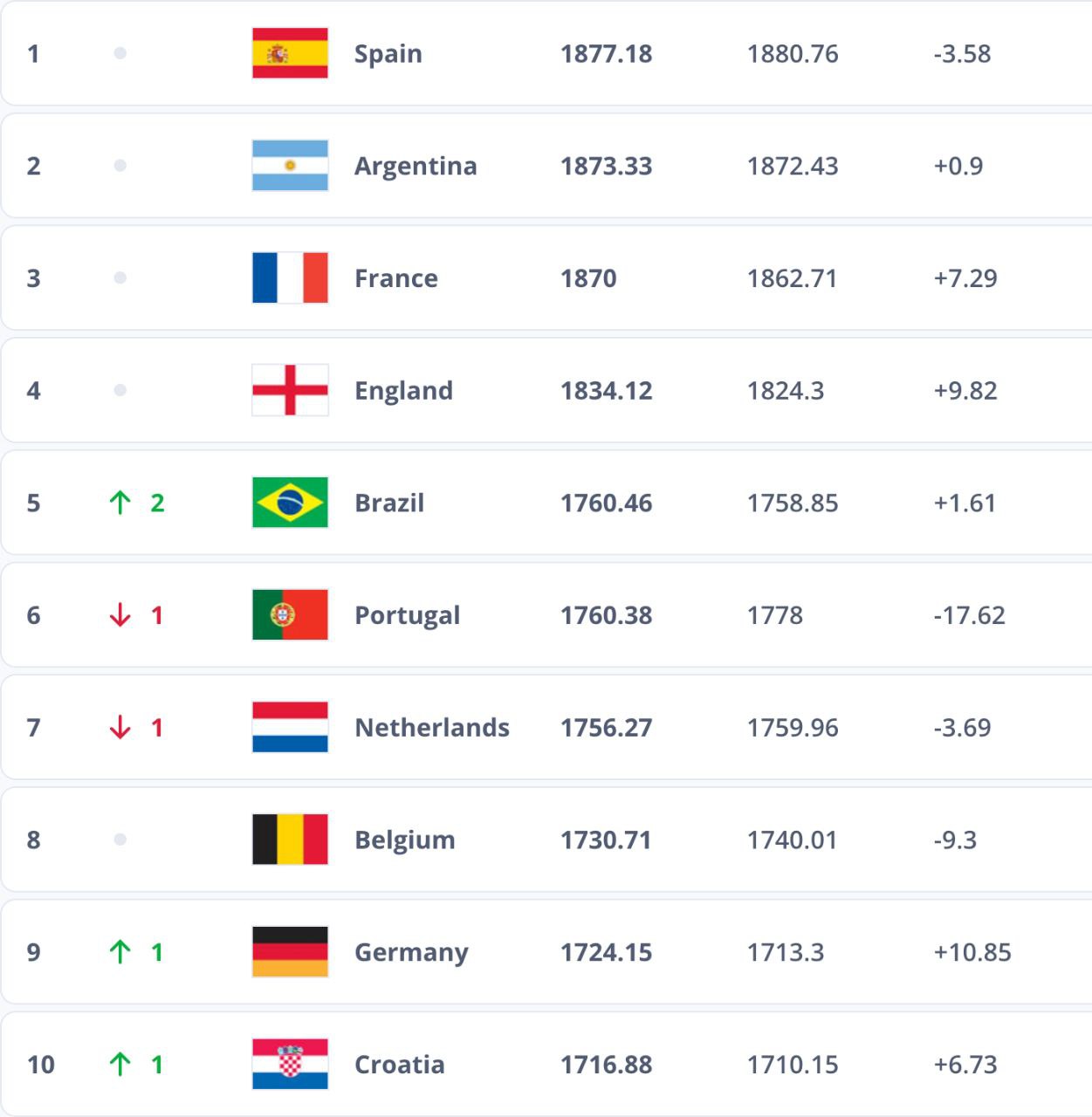Click the England flag icon

coord(290,390)
